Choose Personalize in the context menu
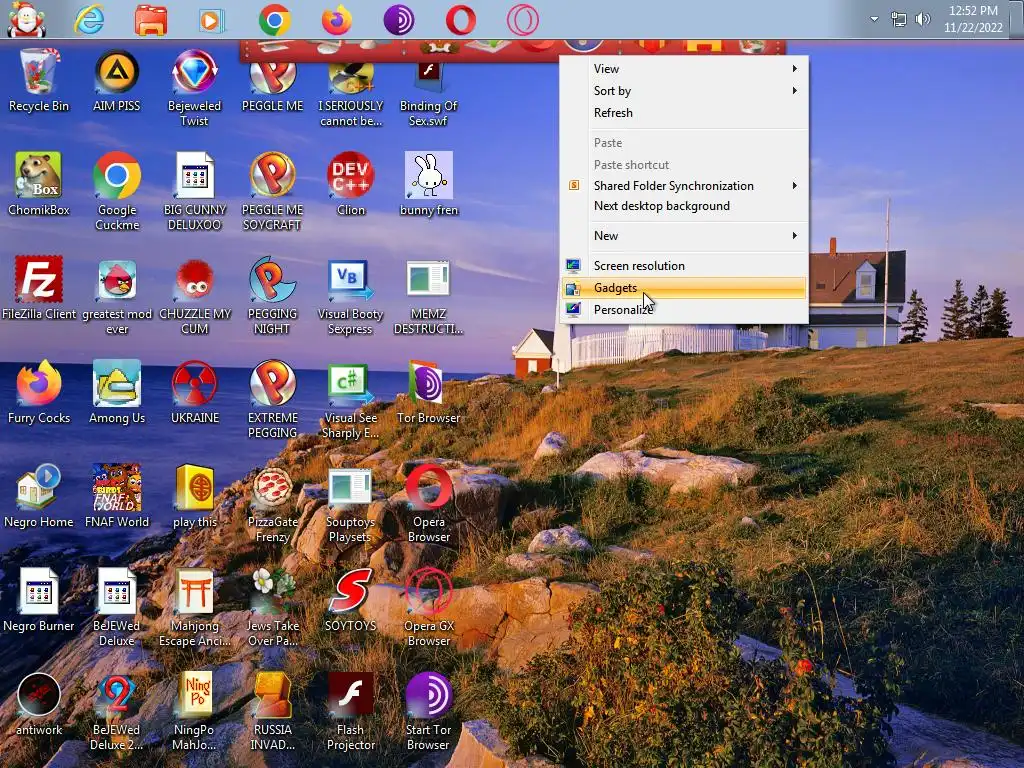The width and height of the screenshot is (1024, 768). click(684, 310)
